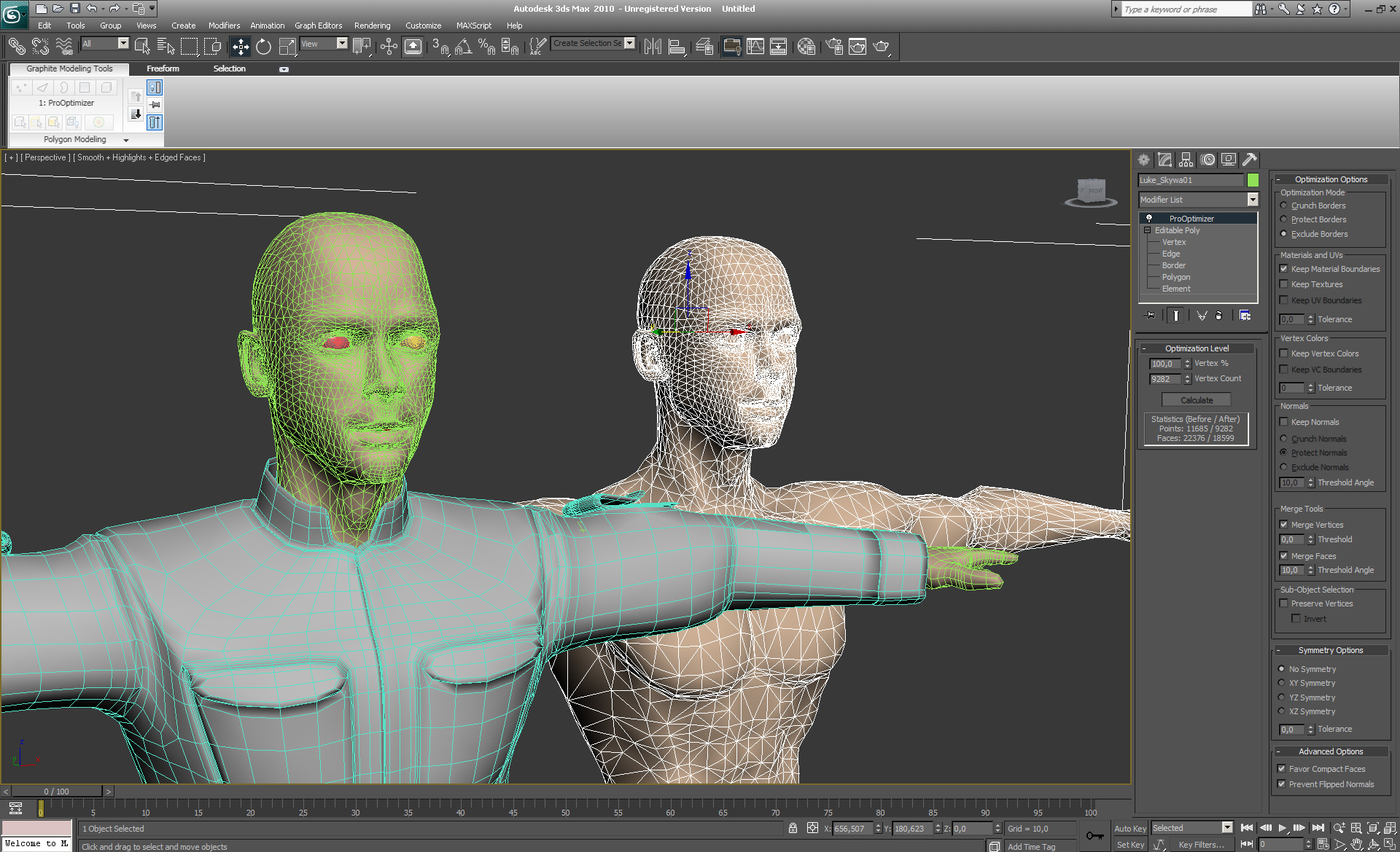Open the Rendering menu
This screenshot has width=1400, height=852.
(x=372, y=26)
